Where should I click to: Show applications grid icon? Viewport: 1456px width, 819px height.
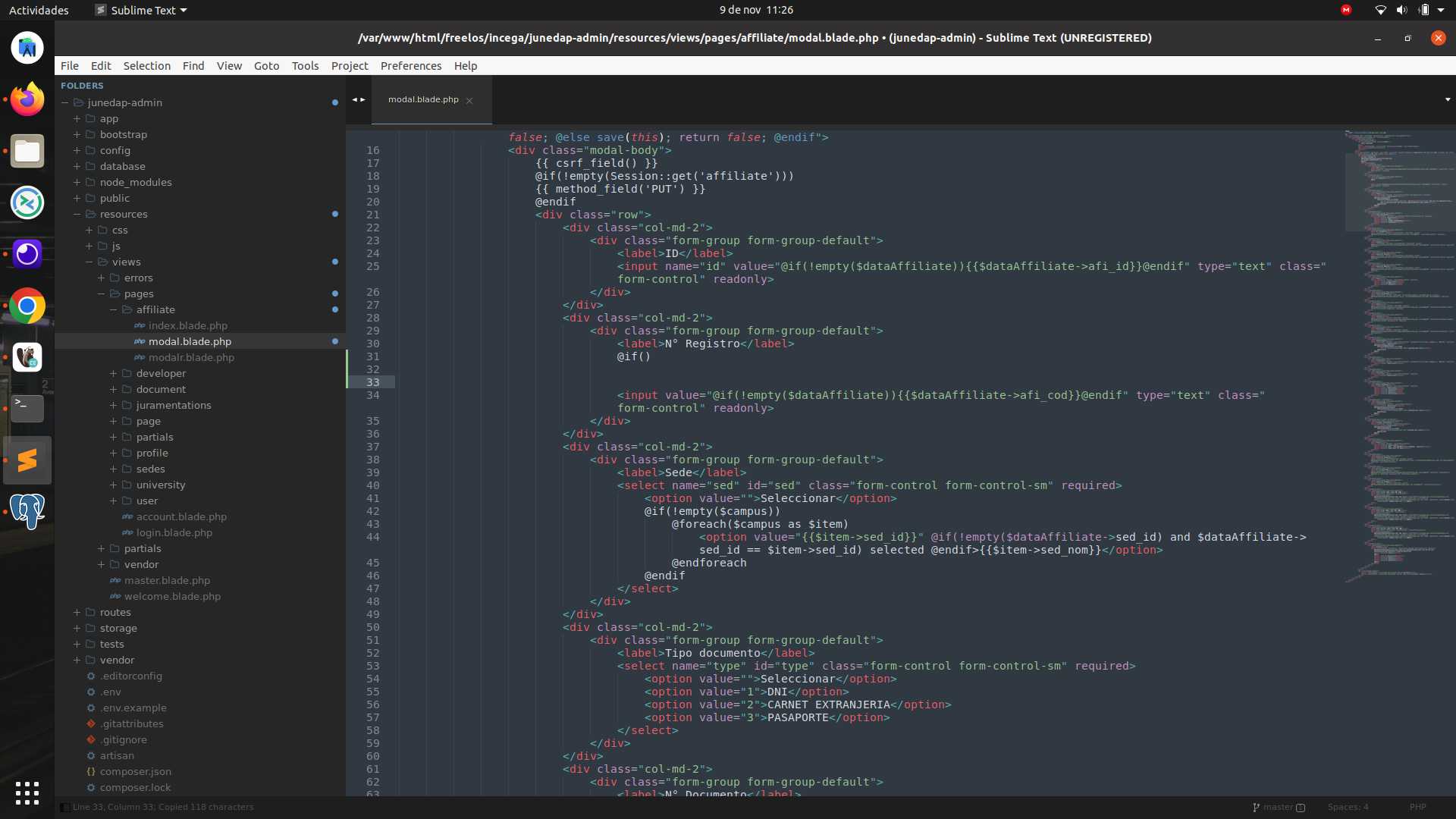[27, 792]
